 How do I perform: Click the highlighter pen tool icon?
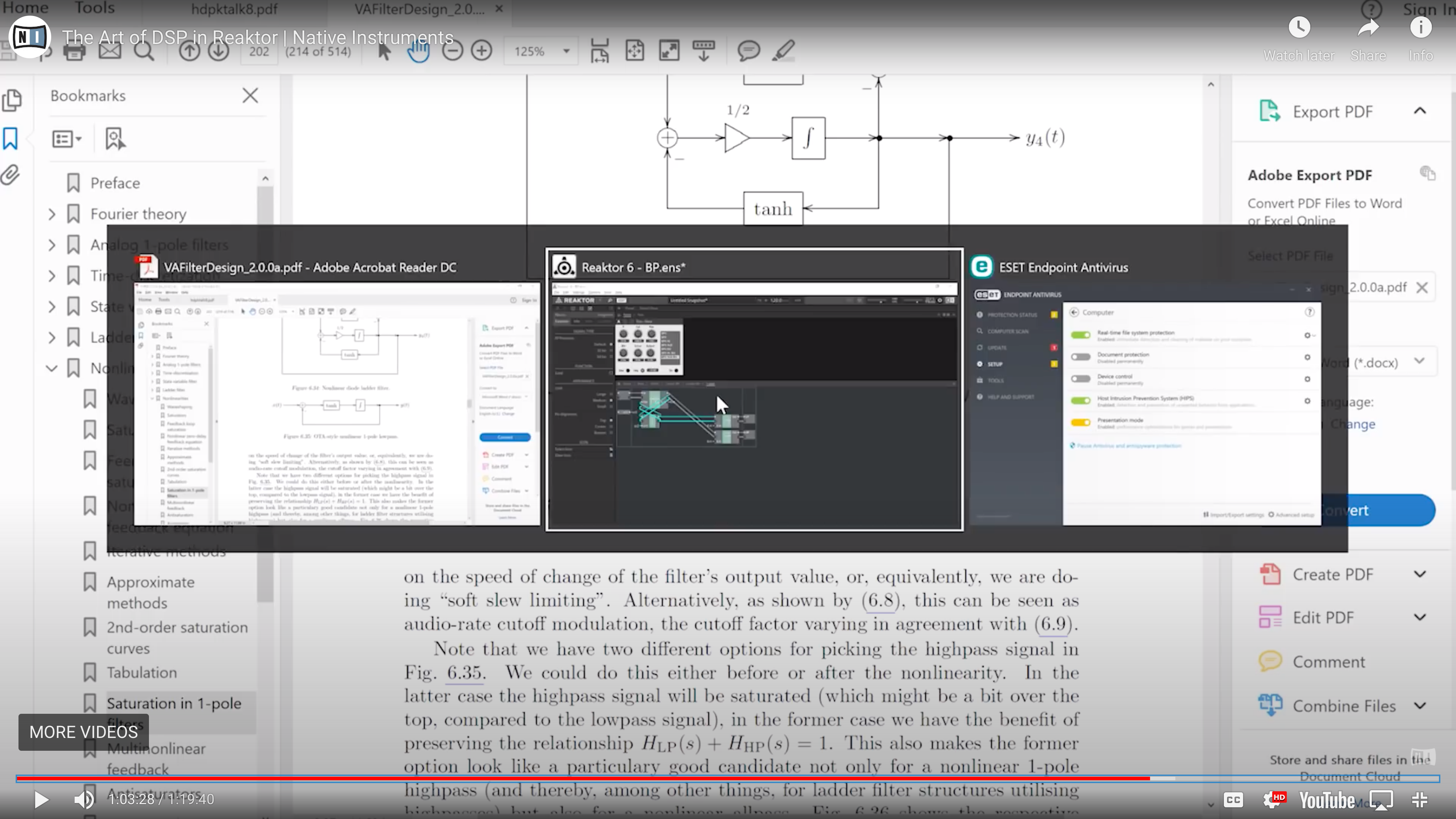[783, 51]
